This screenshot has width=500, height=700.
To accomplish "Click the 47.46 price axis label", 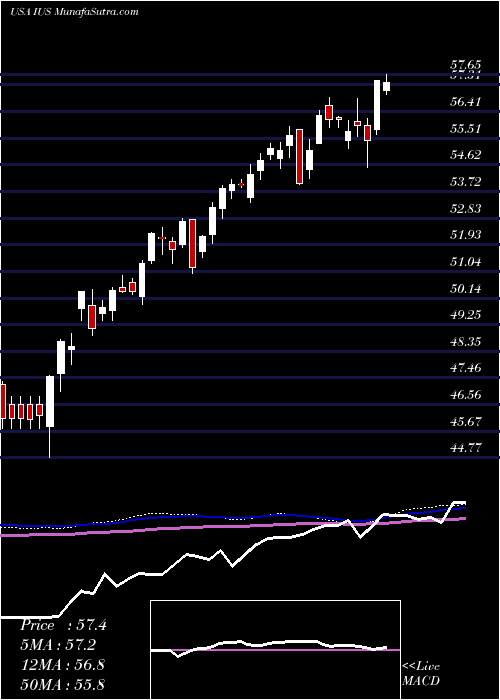I will tap(466, 368).
